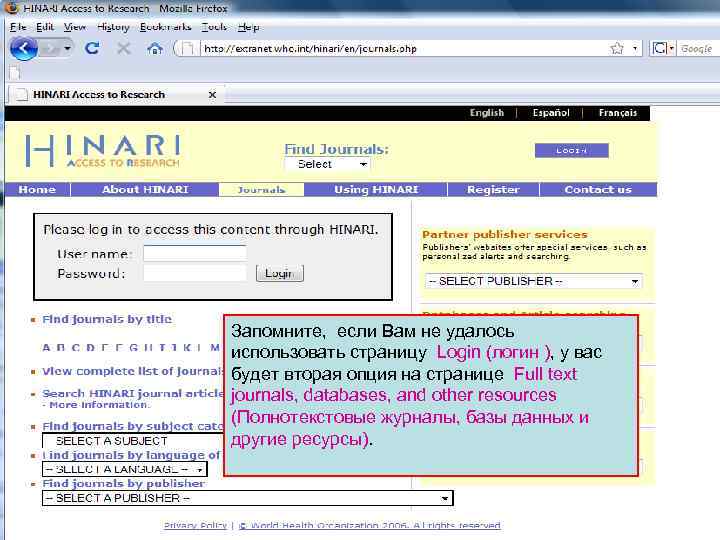The height and width of the screenshot is (540, 720).
Task: Click the blue LOGIN button in header
Action: (x=572, y=150)
